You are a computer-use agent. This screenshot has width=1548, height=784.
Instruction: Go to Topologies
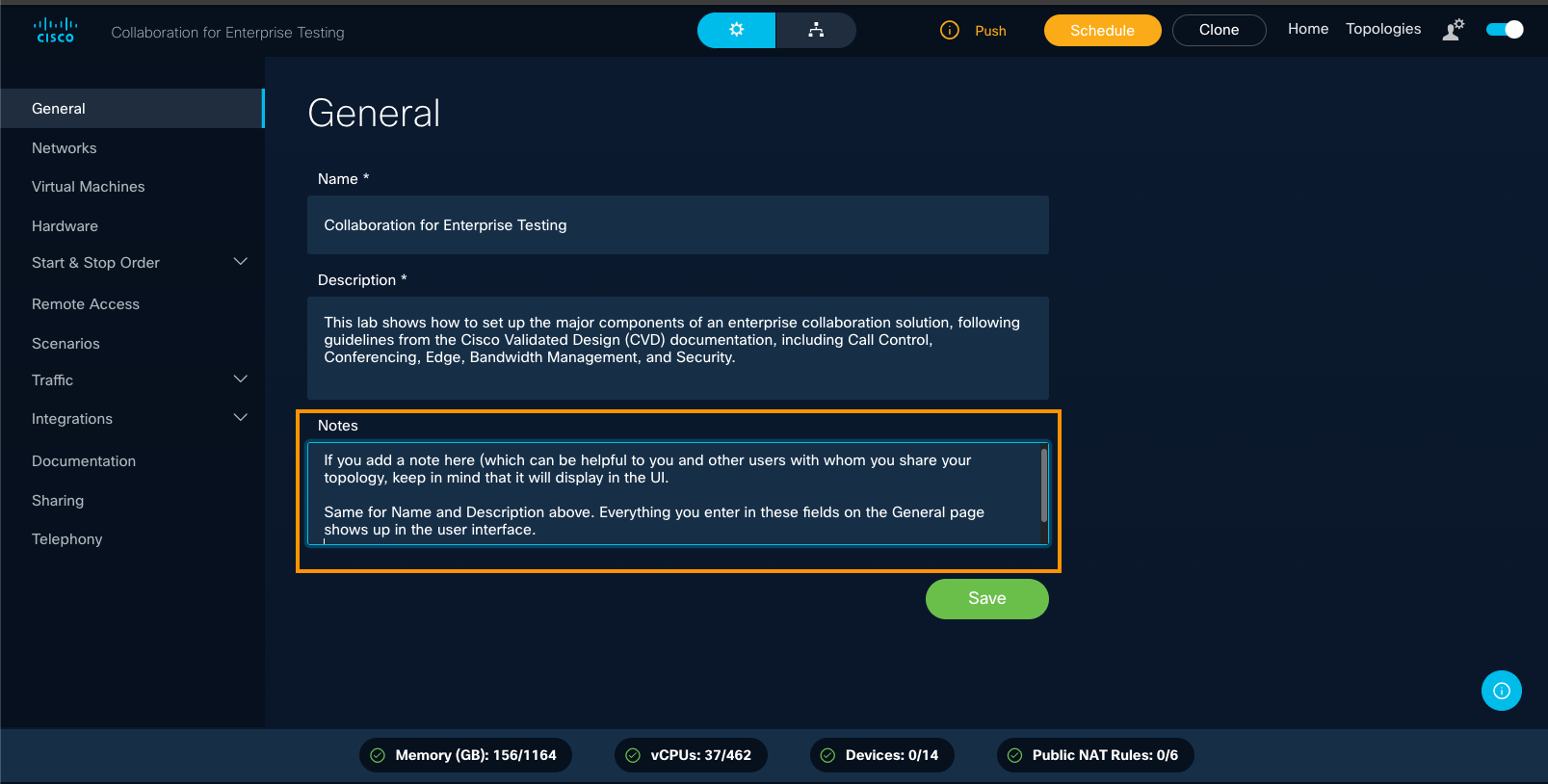point(1383,29)
